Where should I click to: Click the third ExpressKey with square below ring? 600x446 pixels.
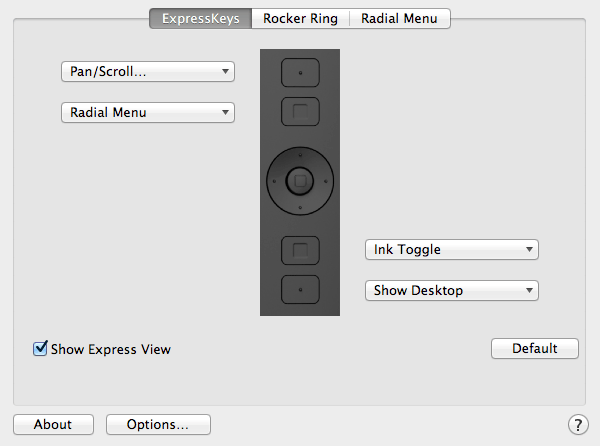point(300,251)
